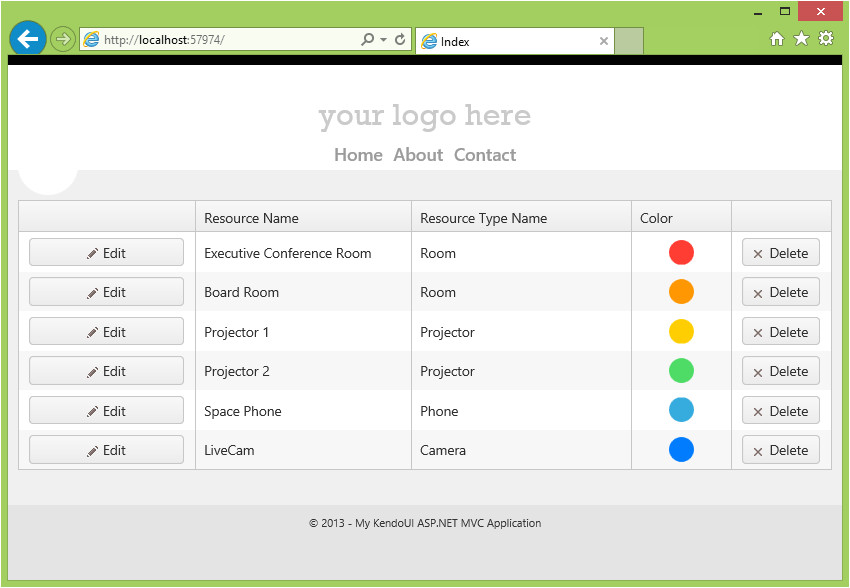Open Internet Explorer home page icon

(x=777, y=38)
